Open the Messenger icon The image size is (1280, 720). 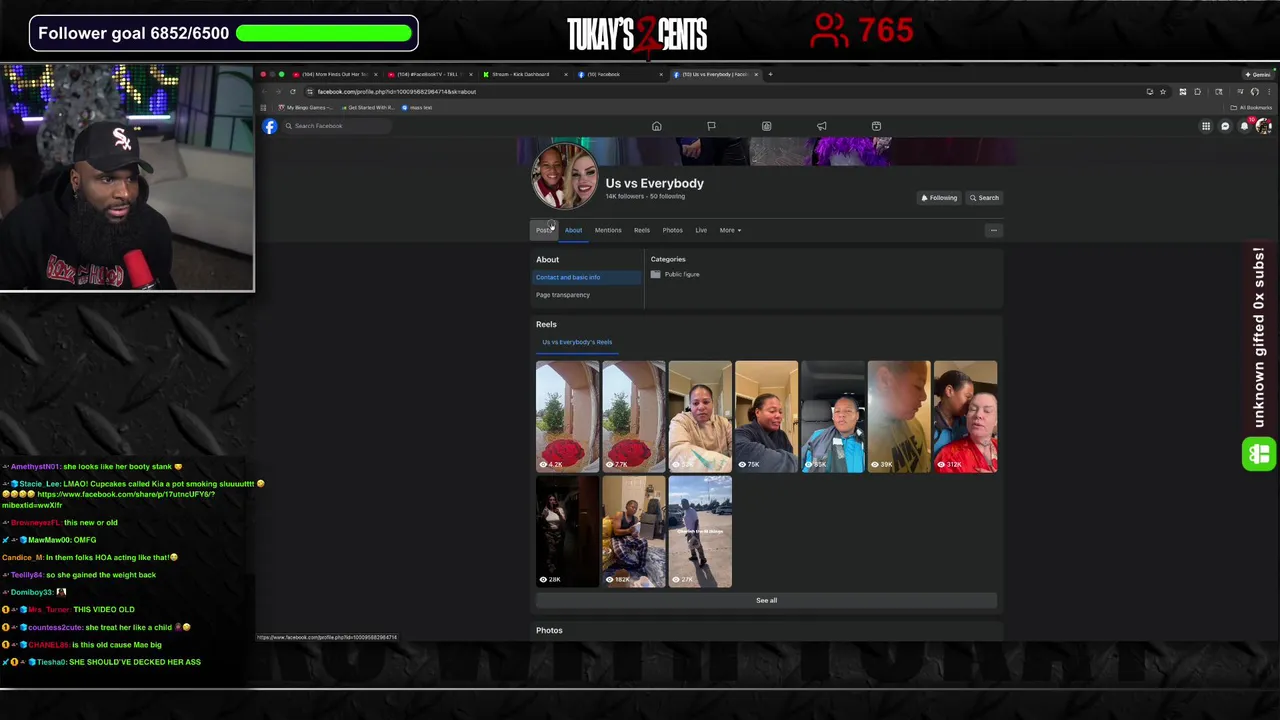point(1225,126)
